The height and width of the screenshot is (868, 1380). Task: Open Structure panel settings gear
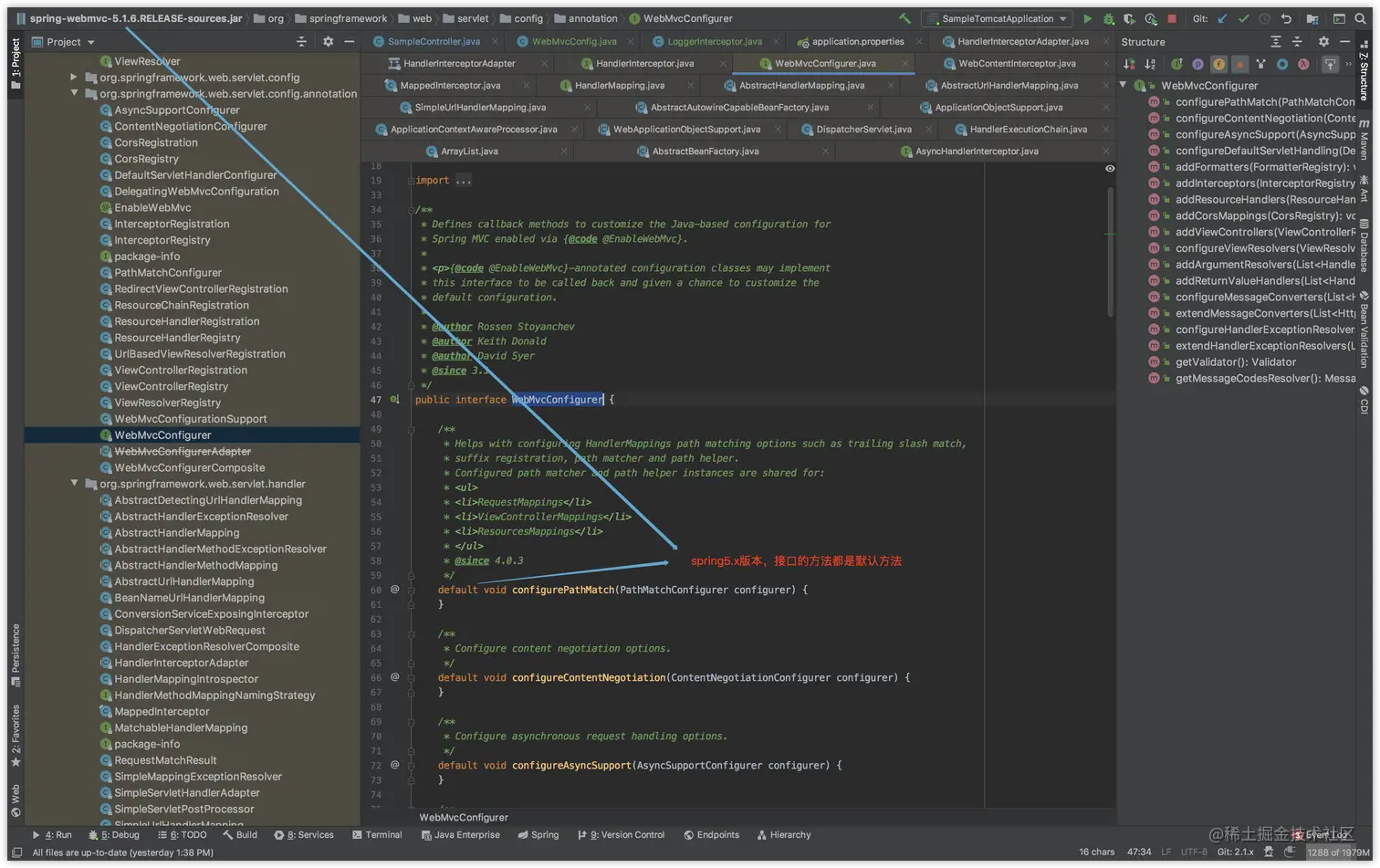coord(1323,42)
